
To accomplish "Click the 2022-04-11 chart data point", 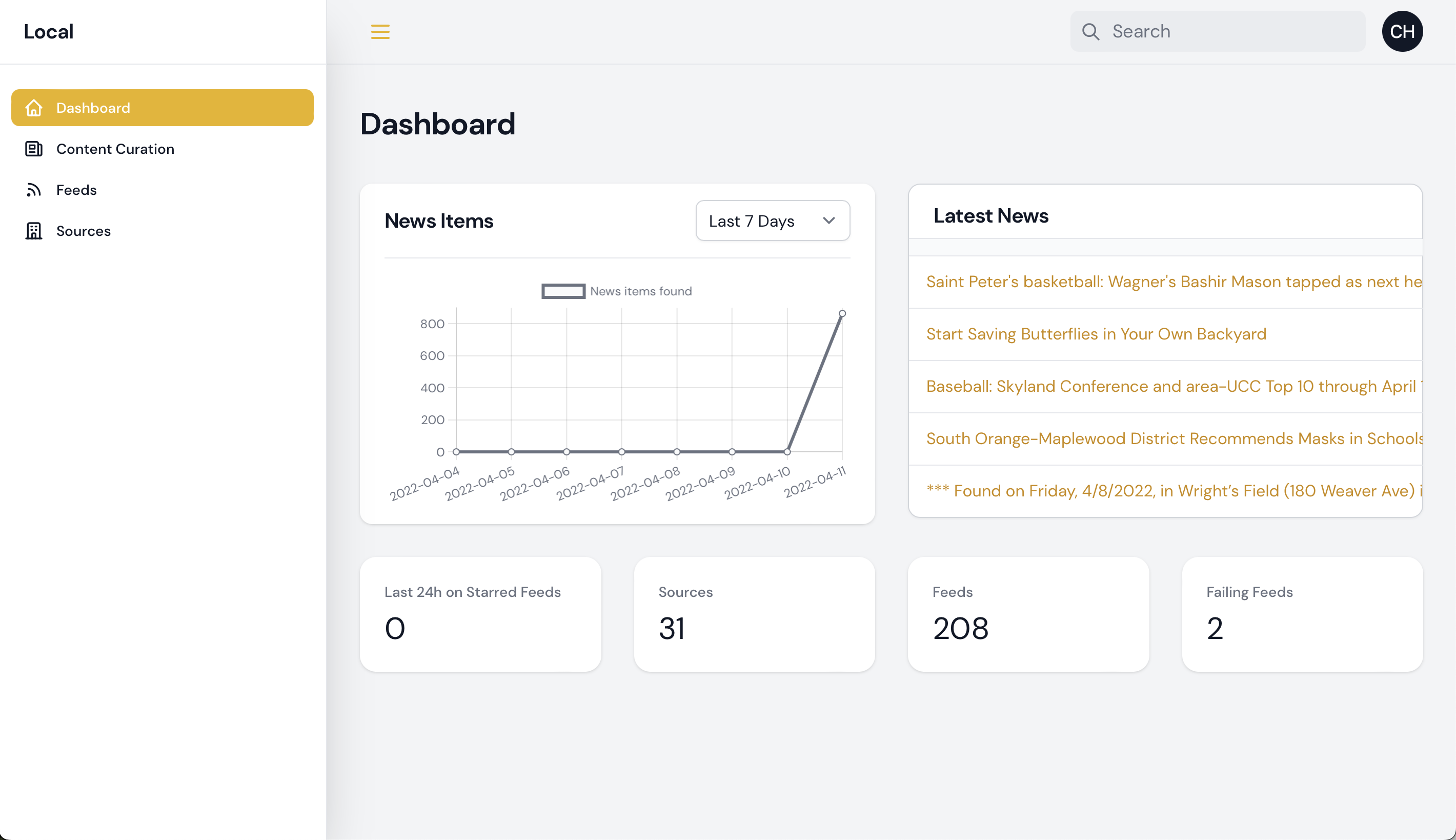I will 842,314.
